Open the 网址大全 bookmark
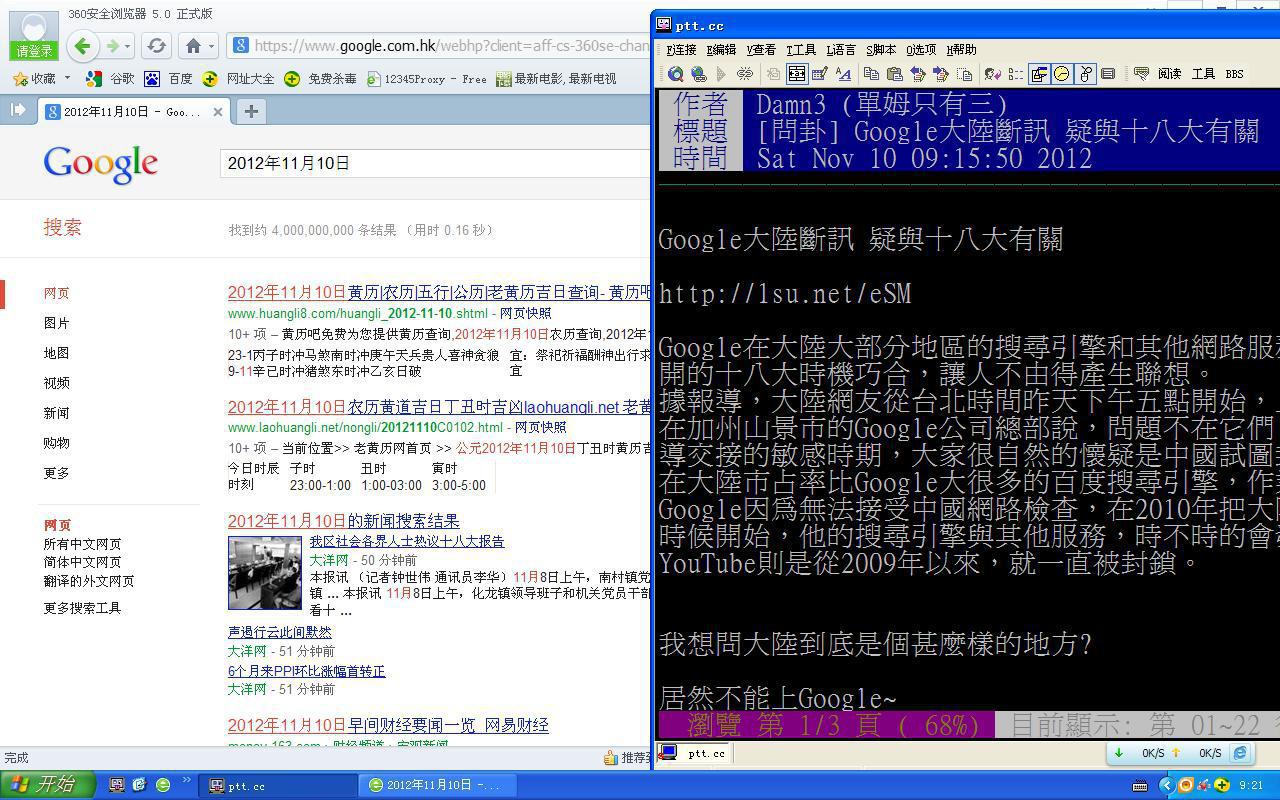This screenshot has height=800, width=1280. [x=238, y=78]
